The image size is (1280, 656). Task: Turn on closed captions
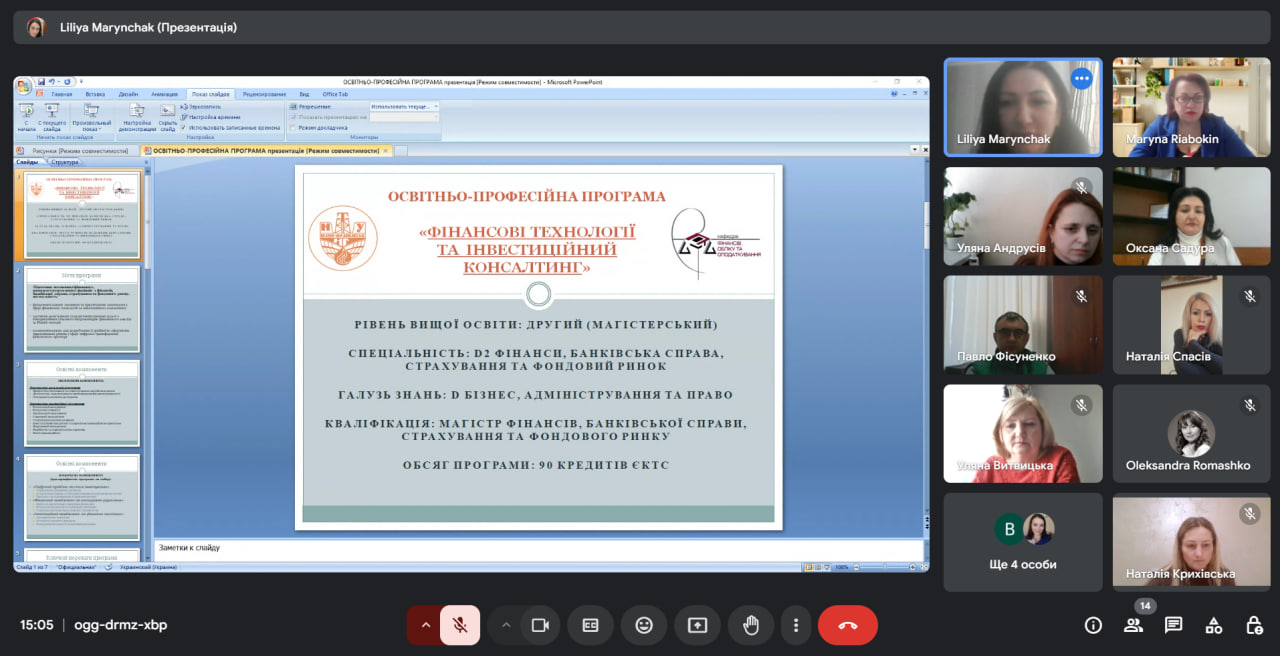pyautogui.click(x=590, y=625)
